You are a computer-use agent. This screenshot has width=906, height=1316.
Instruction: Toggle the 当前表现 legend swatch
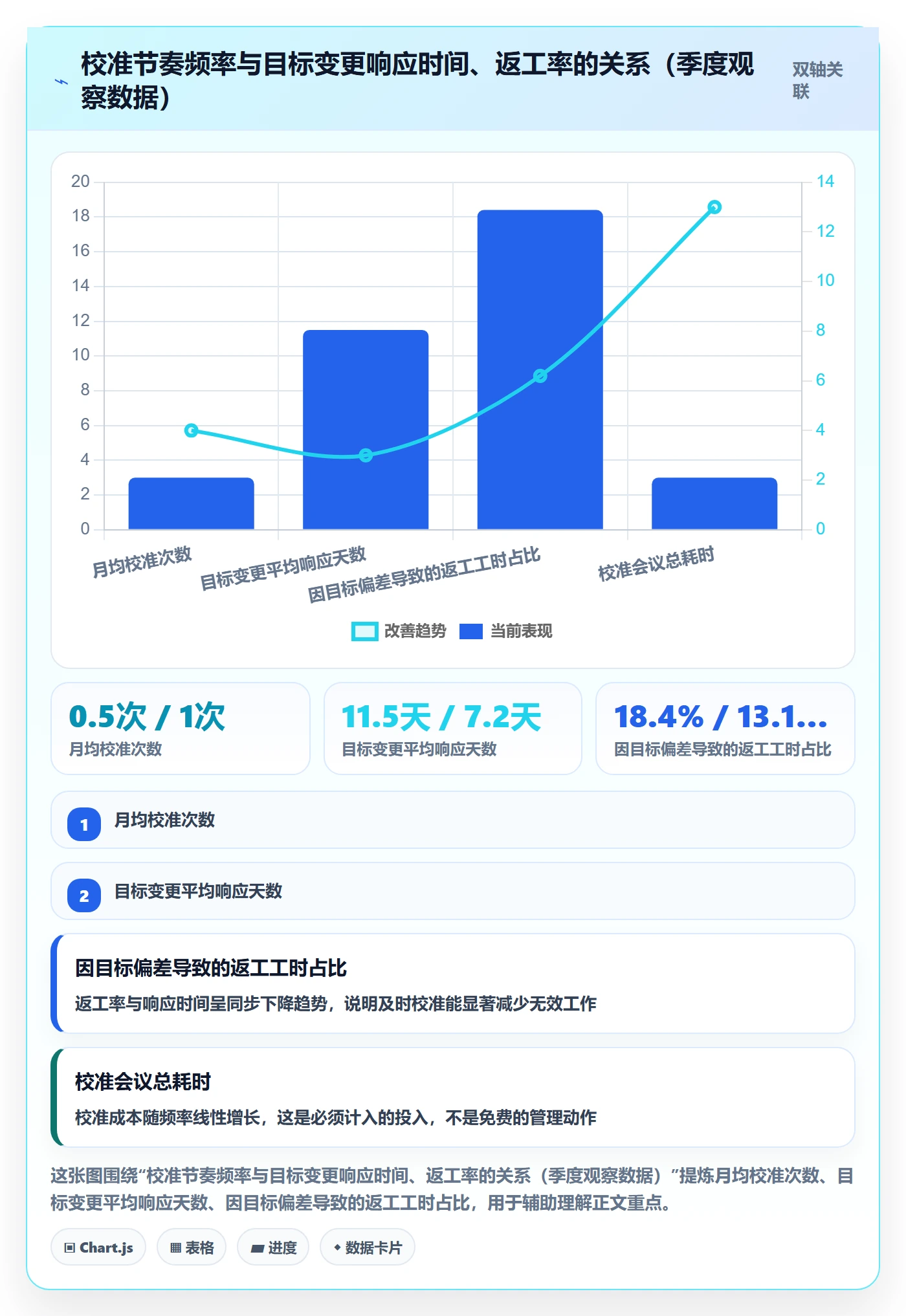pyautogui.click(x=471, y=631)
